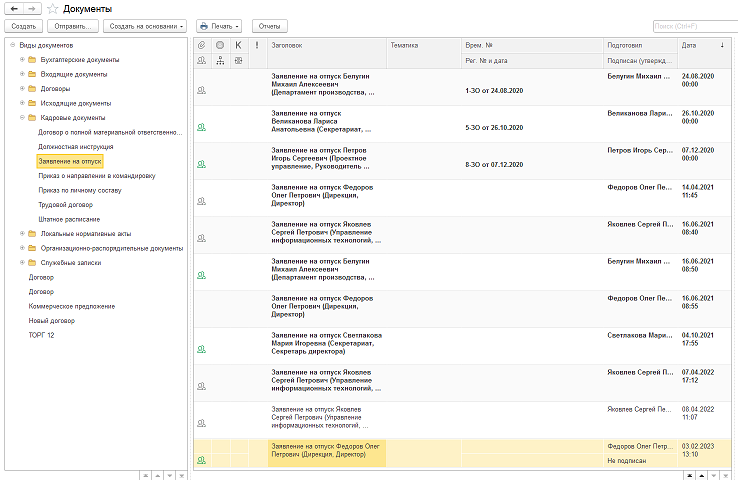The height and width of the screenshot is (480, 738).
Task: Expand Организационно-распорядительные документы folder
Action: tap(22, 248)
